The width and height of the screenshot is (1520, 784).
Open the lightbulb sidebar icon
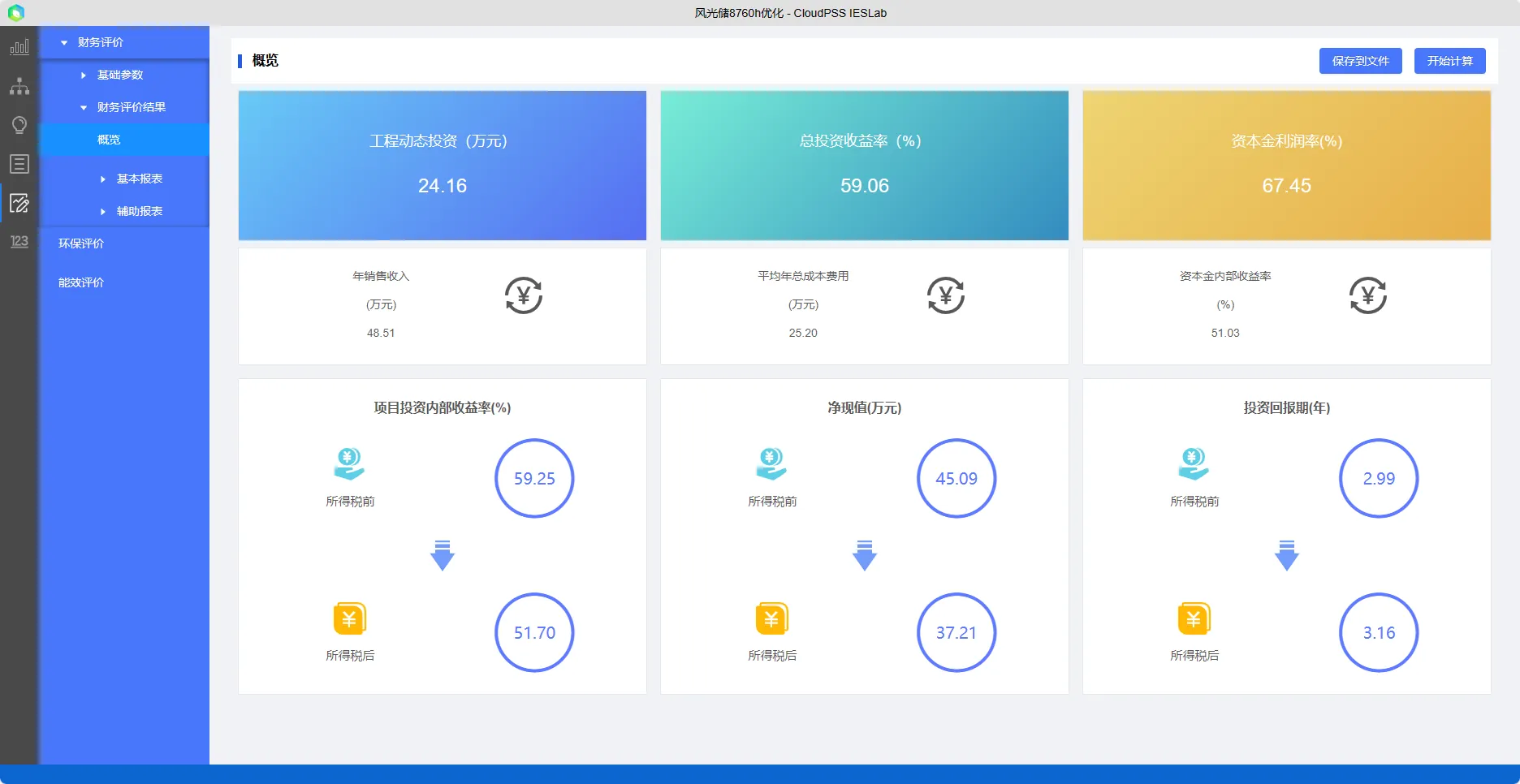[19, 125]
